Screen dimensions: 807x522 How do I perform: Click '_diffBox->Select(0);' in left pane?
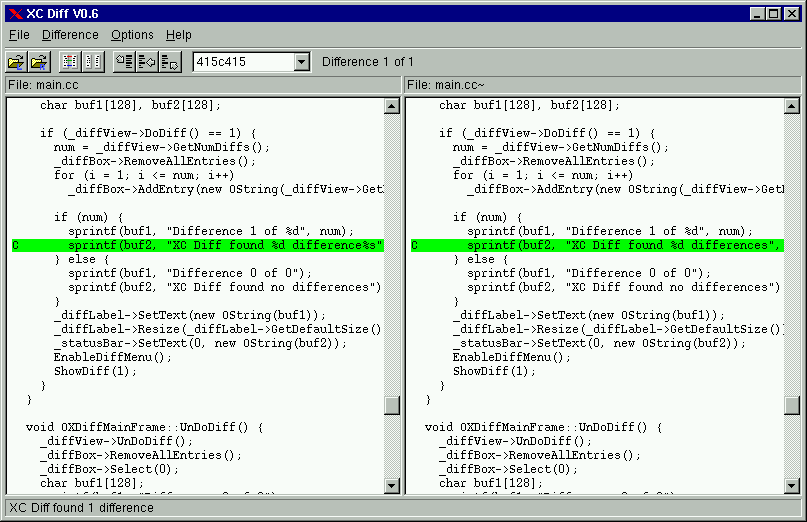109,469
